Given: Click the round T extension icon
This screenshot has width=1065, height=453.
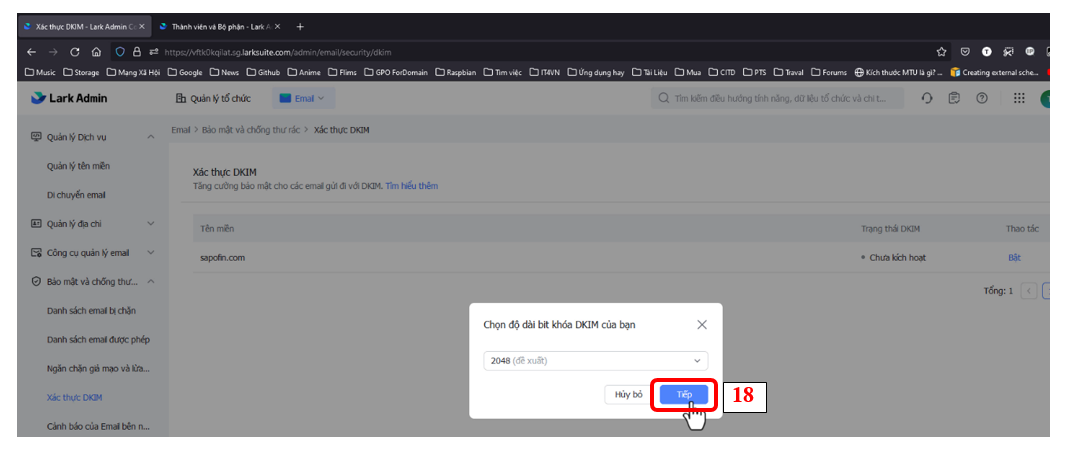Looking at the screenshot, I should tap(987, 52).
